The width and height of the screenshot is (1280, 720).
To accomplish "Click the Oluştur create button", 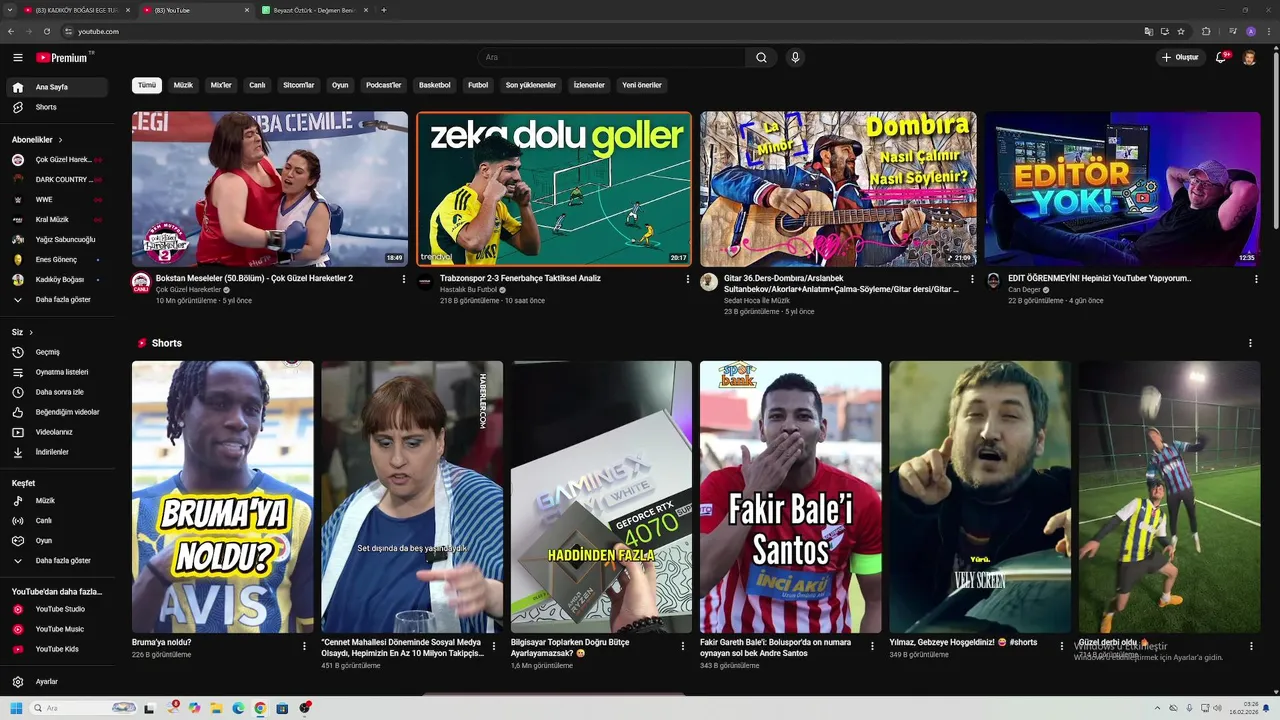I will coord(1180,57).
